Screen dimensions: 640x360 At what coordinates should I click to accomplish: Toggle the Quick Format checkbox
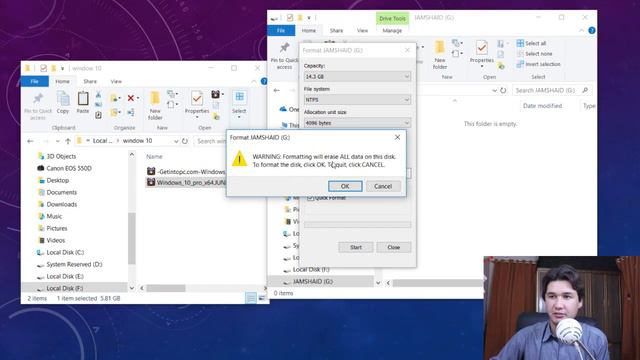pyautogui.click(x=310, y=198)
